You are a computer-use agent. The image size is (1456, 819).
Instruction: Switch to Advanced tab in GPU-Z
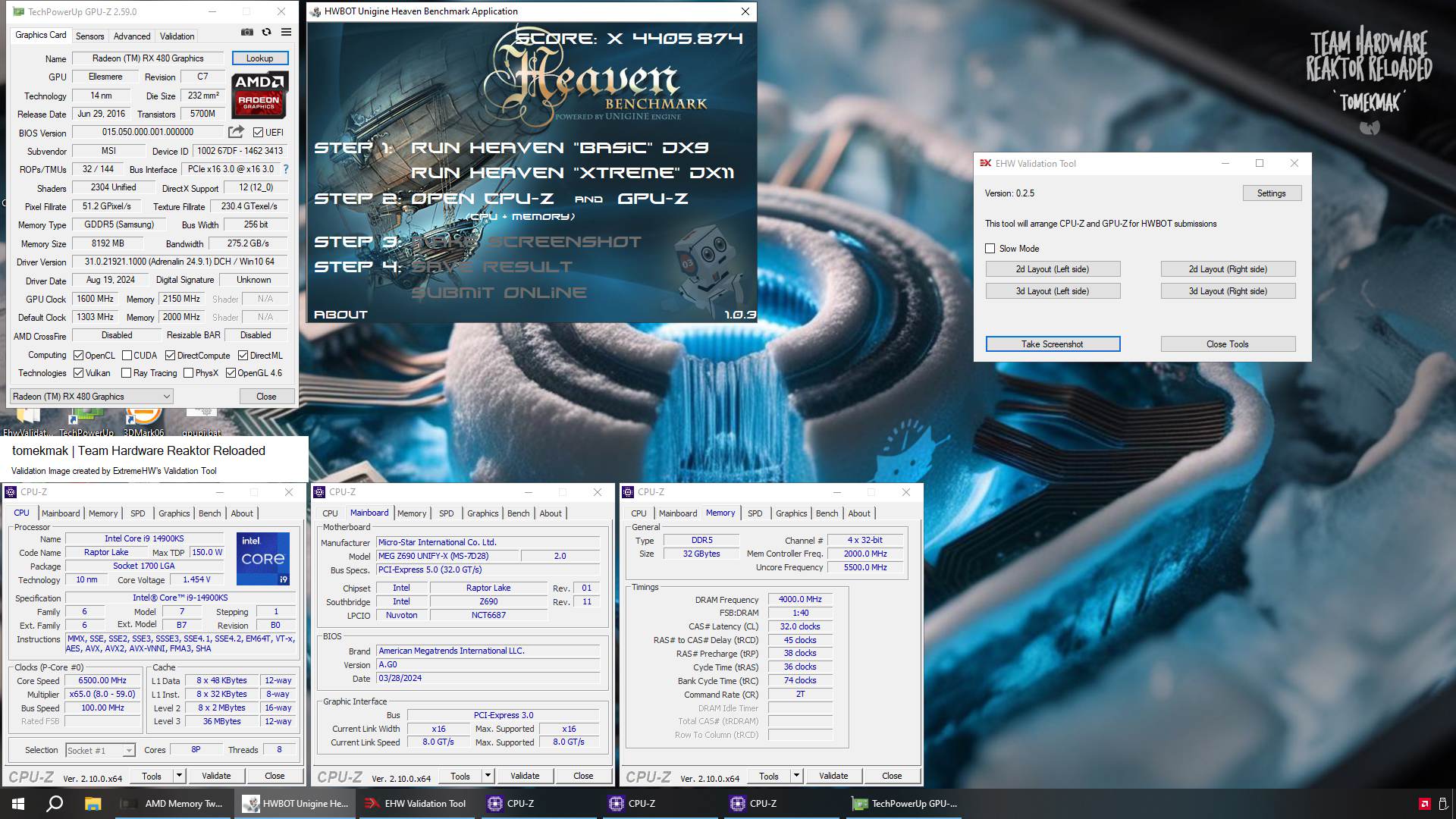click(132, 36)
